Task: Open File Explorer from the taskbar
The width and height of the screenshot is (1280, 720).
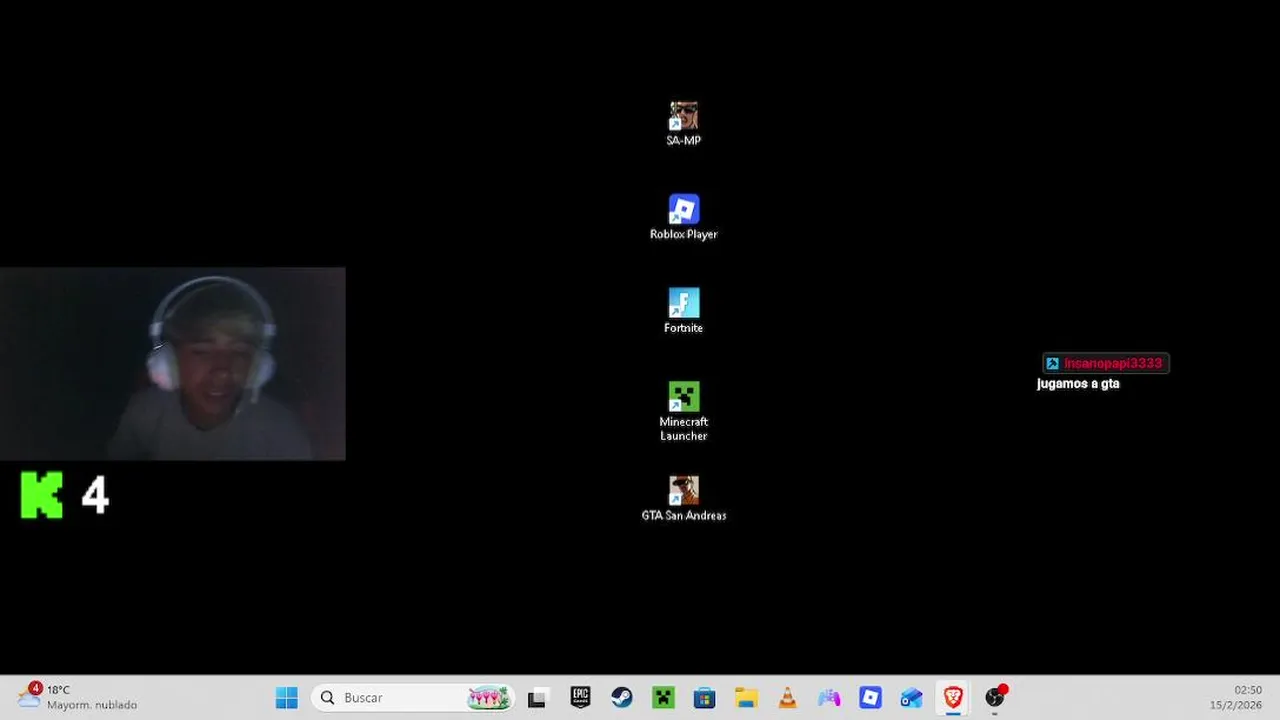Action: tap(746, 697)
